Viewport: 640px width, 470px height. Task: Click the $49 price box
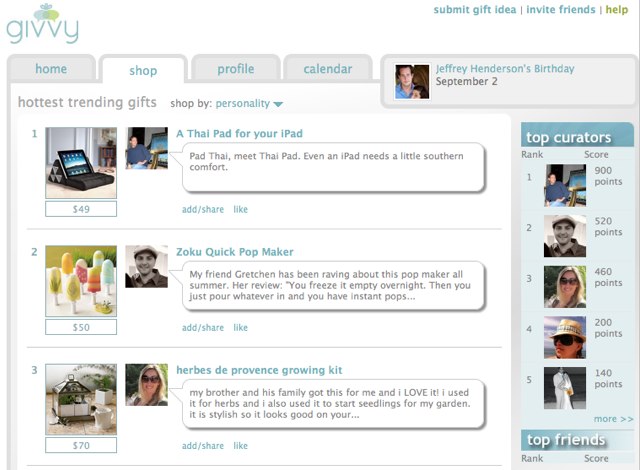[x=81, y=209]
